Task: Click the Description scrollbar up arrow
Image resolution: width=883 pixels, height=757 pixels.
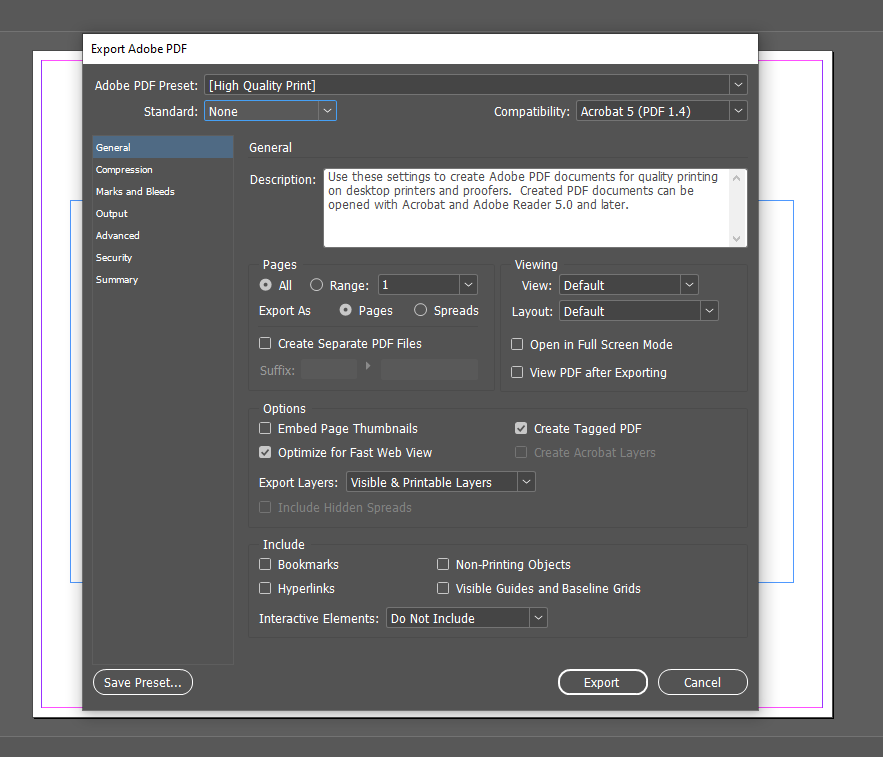Action: (737, 178)
